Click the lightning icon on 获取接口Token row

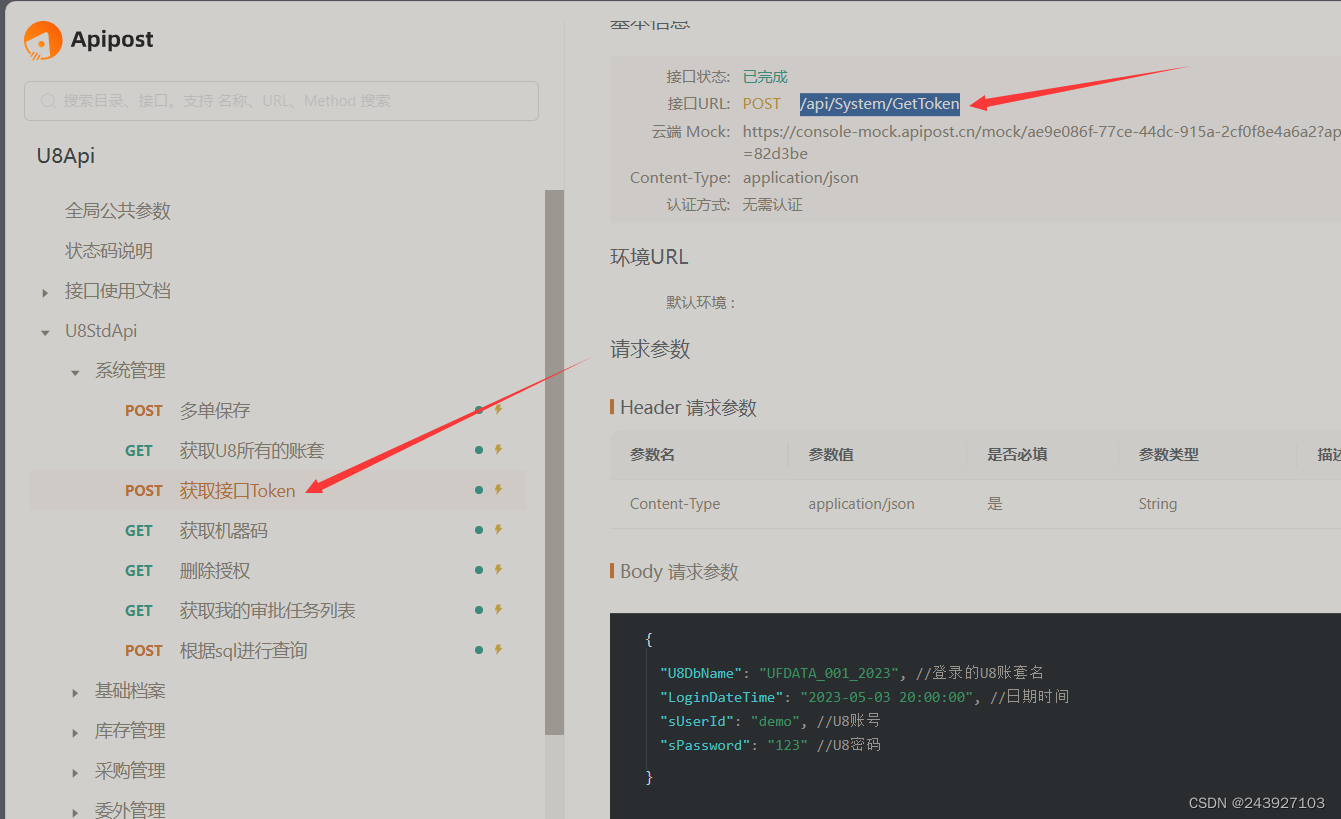click(x=498, y=490)
